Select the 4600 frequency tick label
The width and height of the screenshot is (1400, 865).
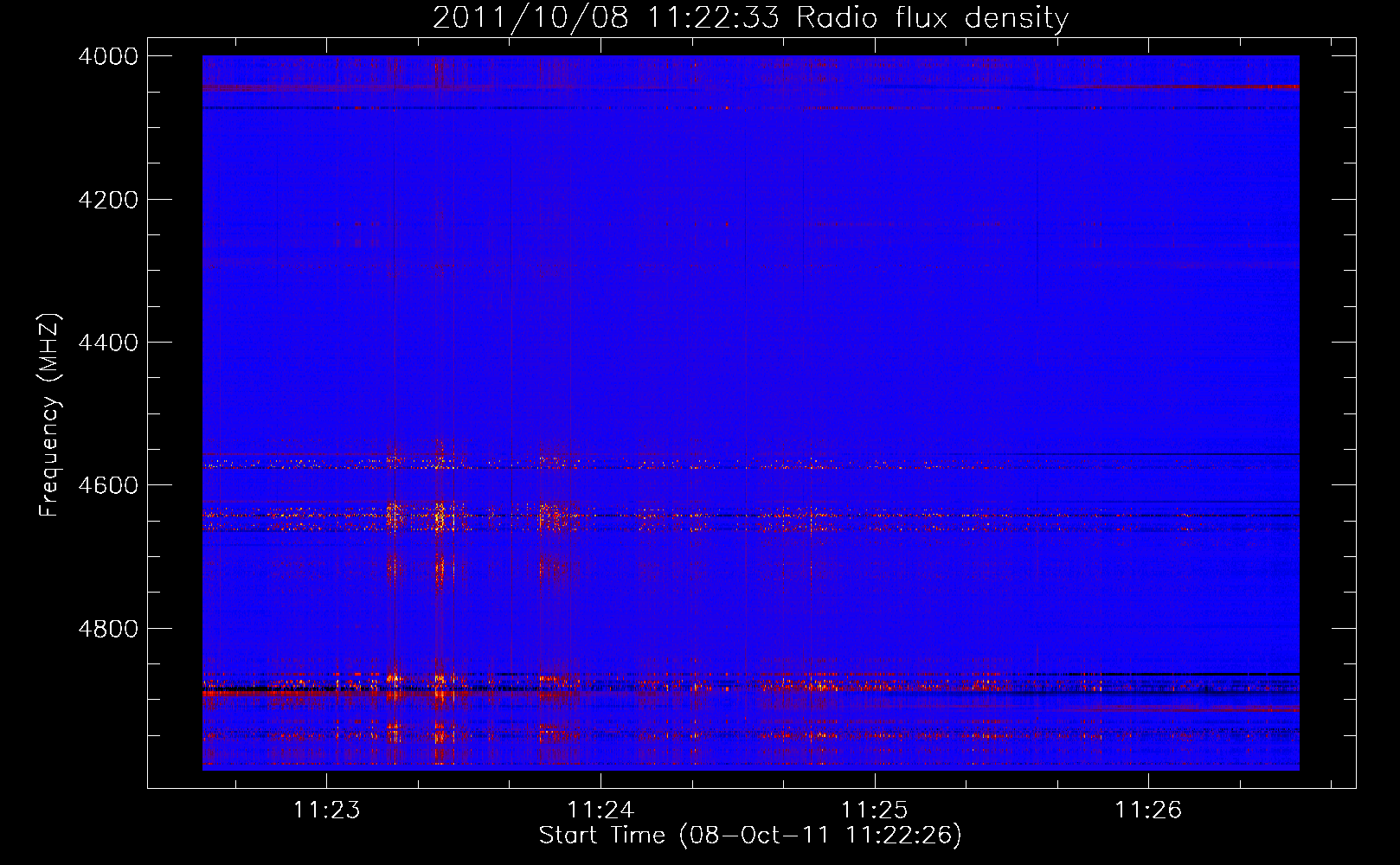(x=108, y=485)
